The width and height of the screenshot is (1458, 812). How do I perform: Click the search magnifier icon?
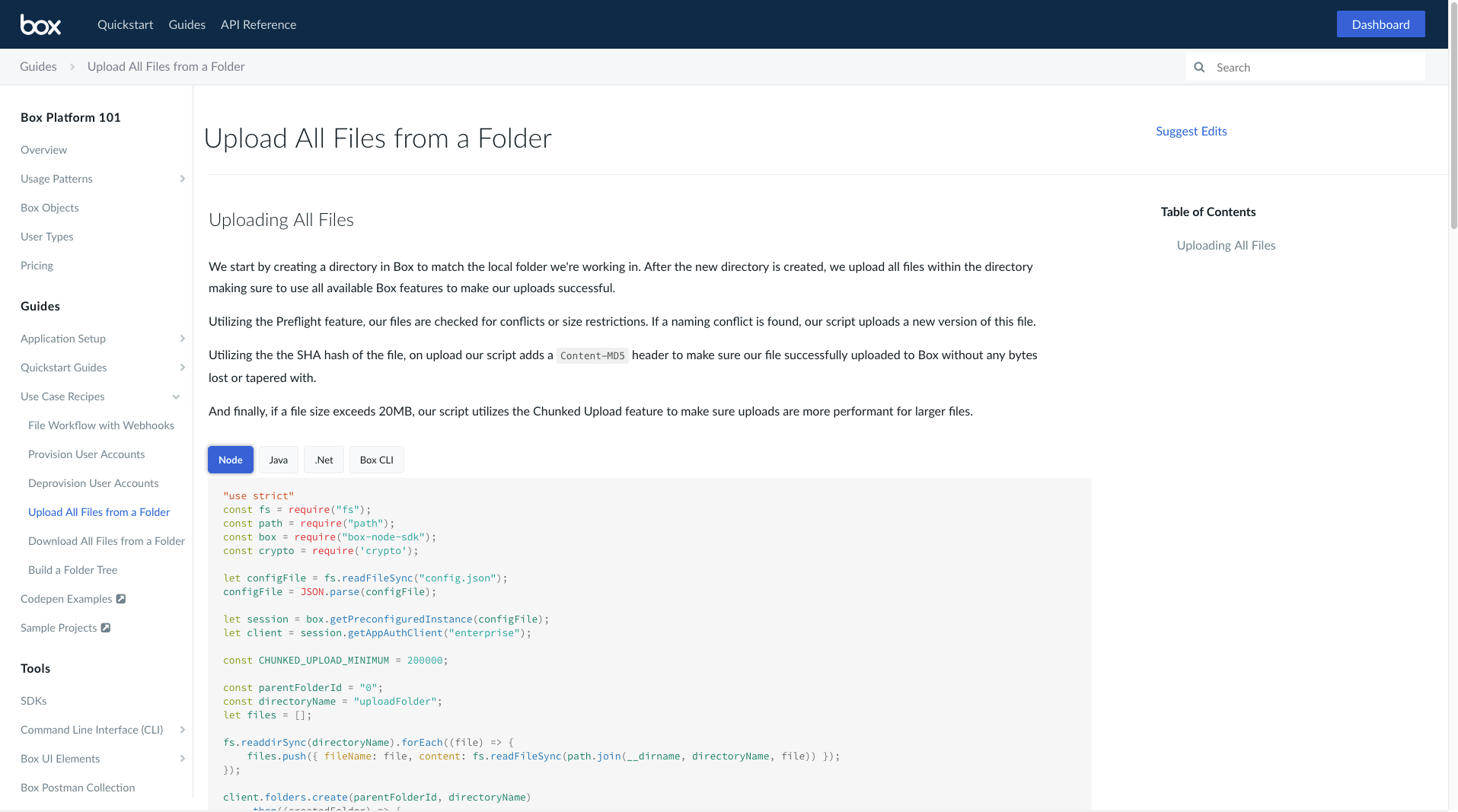(x=1199, y=67)
